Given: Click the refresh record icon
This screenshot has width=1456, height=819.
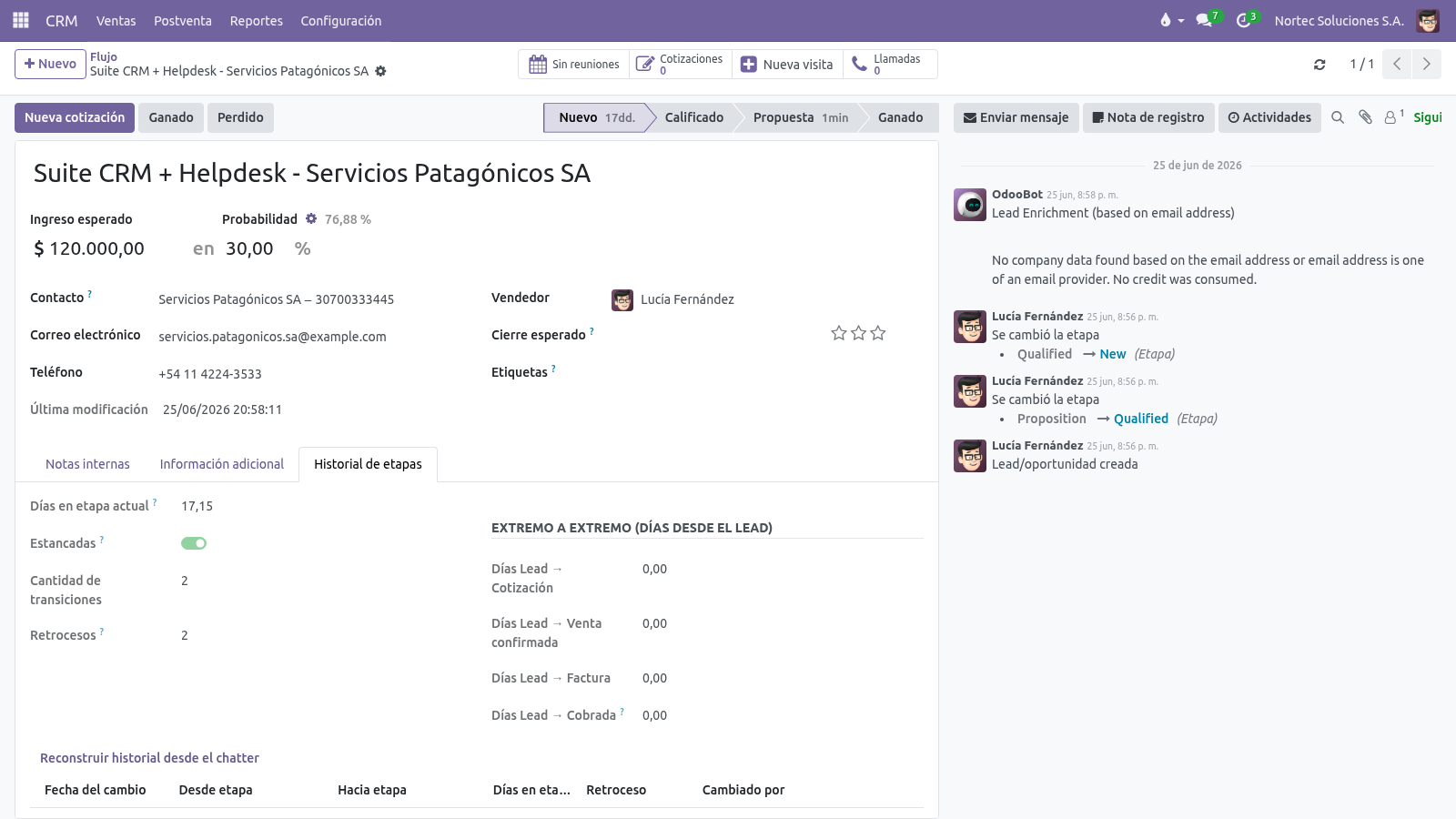Looking at the screenshot, I should 1319,65.
